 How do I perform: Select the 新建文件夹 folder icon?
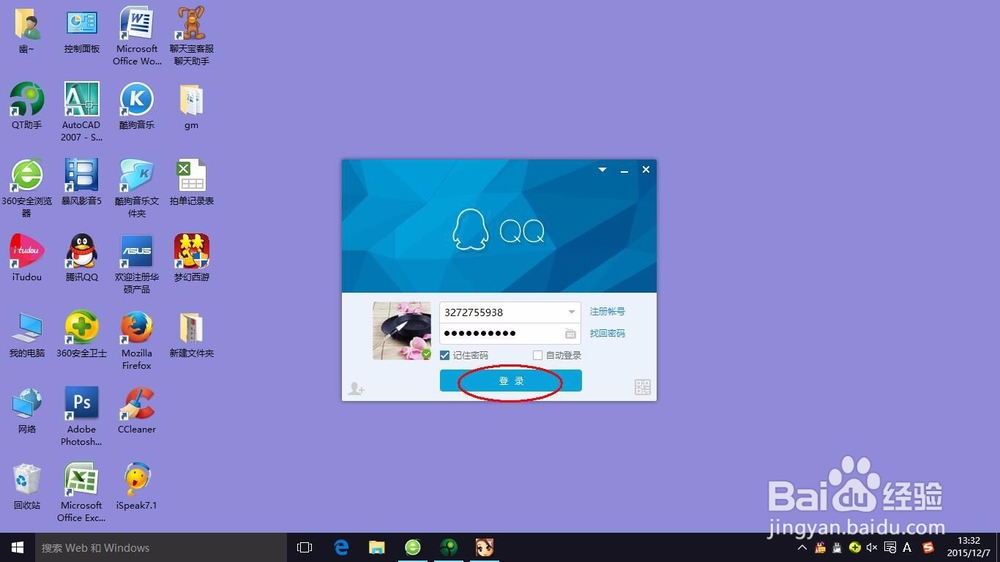191,334
